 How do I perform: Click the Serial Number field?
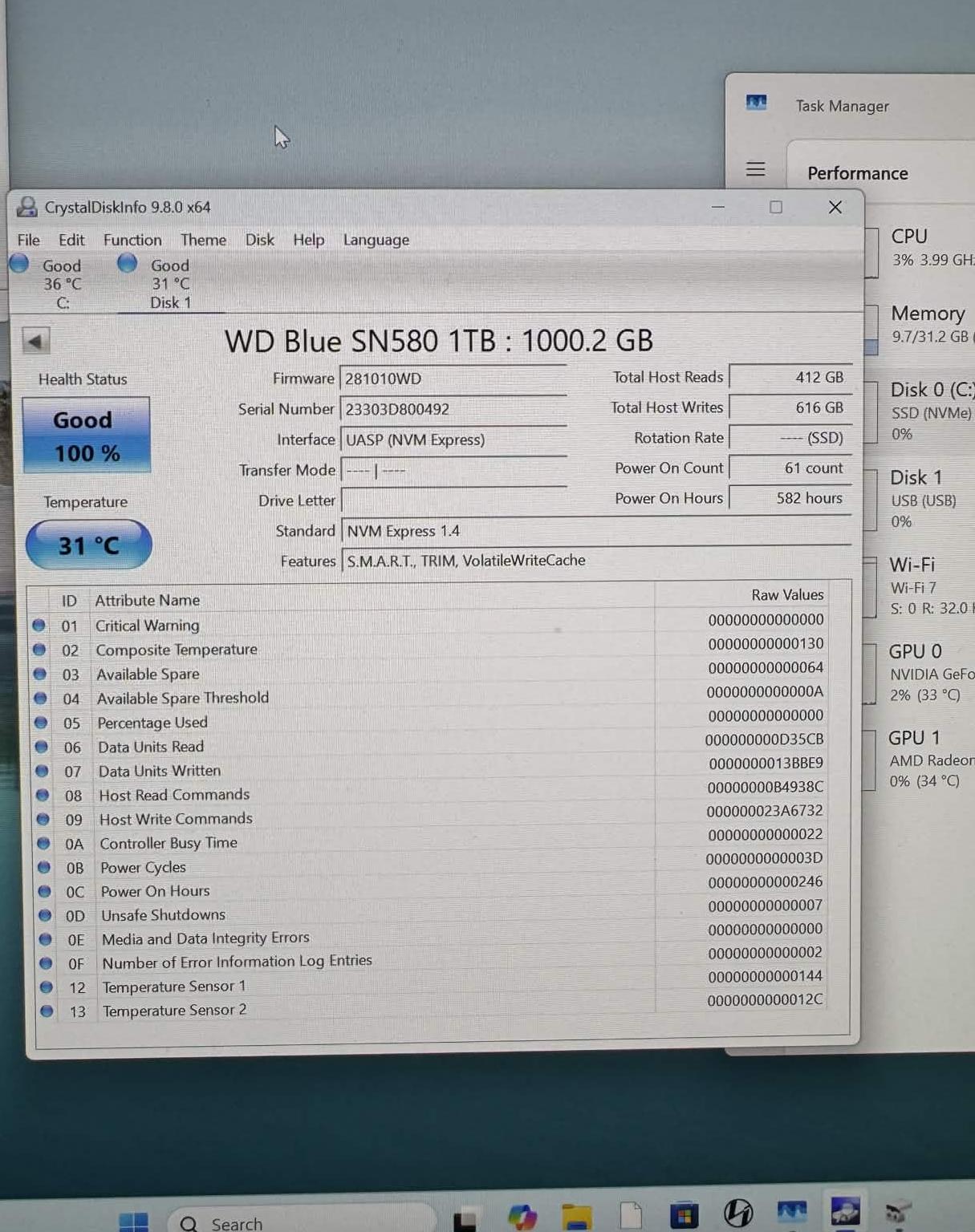(454, 409)
